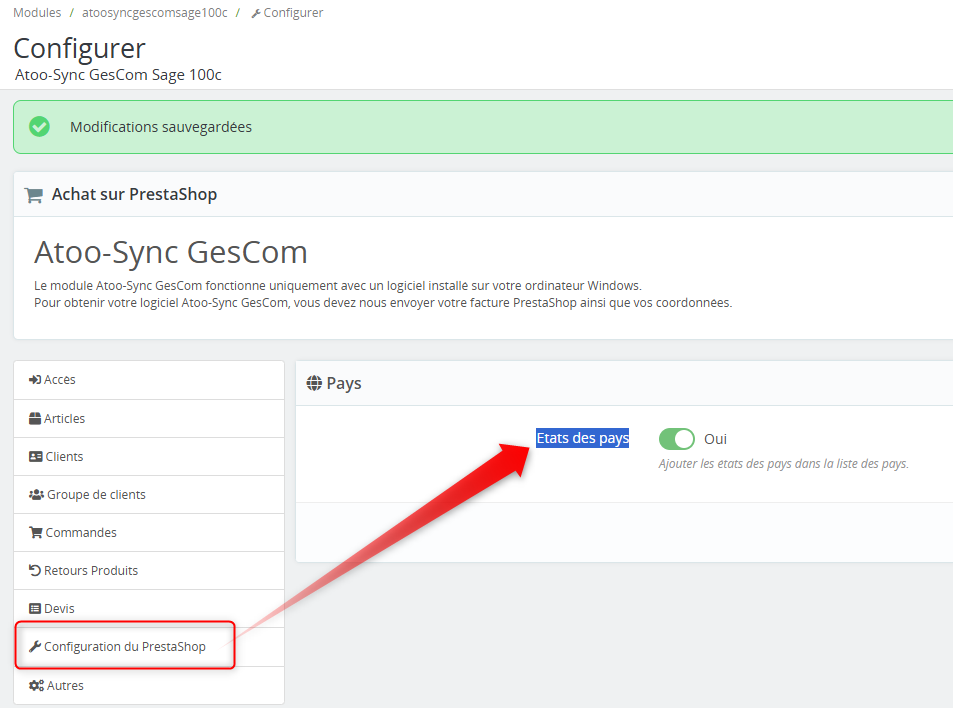Go to Groupe de clients section
This screenshot has height=708, width=953.
coord(149,495)
